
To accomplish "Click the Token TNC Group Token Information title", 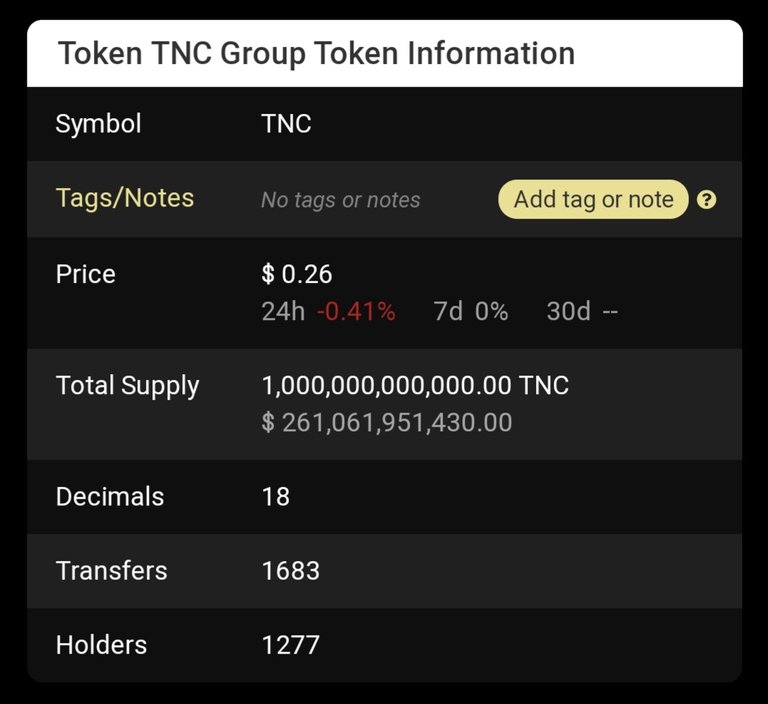I will 316,53.
